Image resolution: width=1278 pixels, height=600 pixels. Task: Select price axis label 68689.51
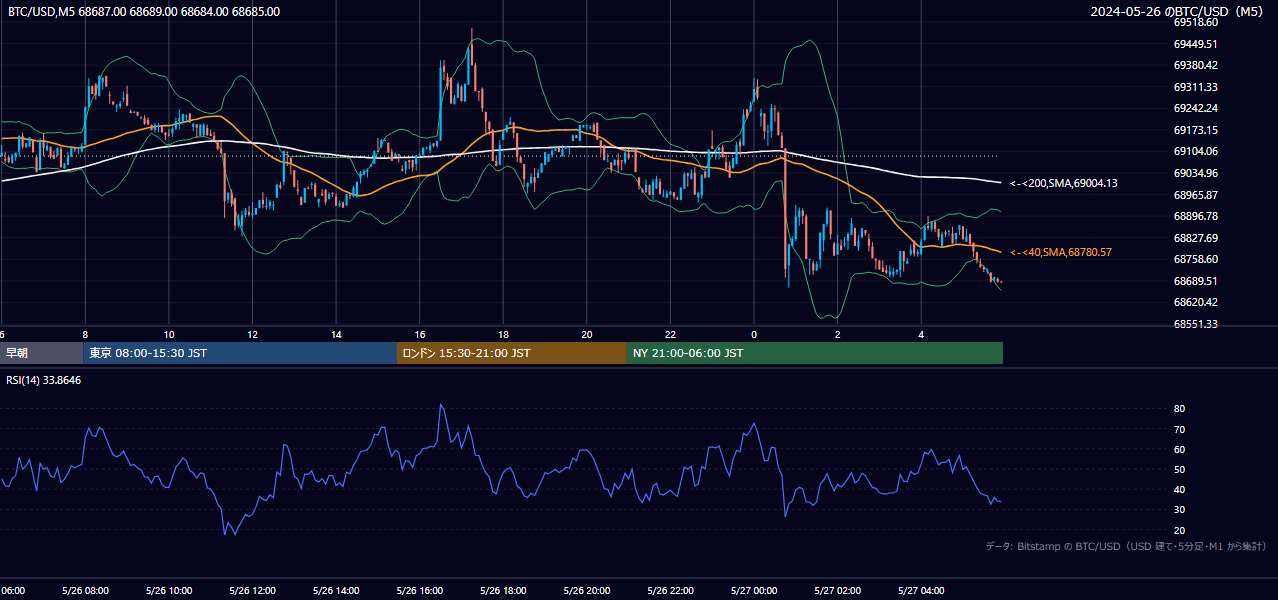pyautogui.click(x=1195, y=281)
